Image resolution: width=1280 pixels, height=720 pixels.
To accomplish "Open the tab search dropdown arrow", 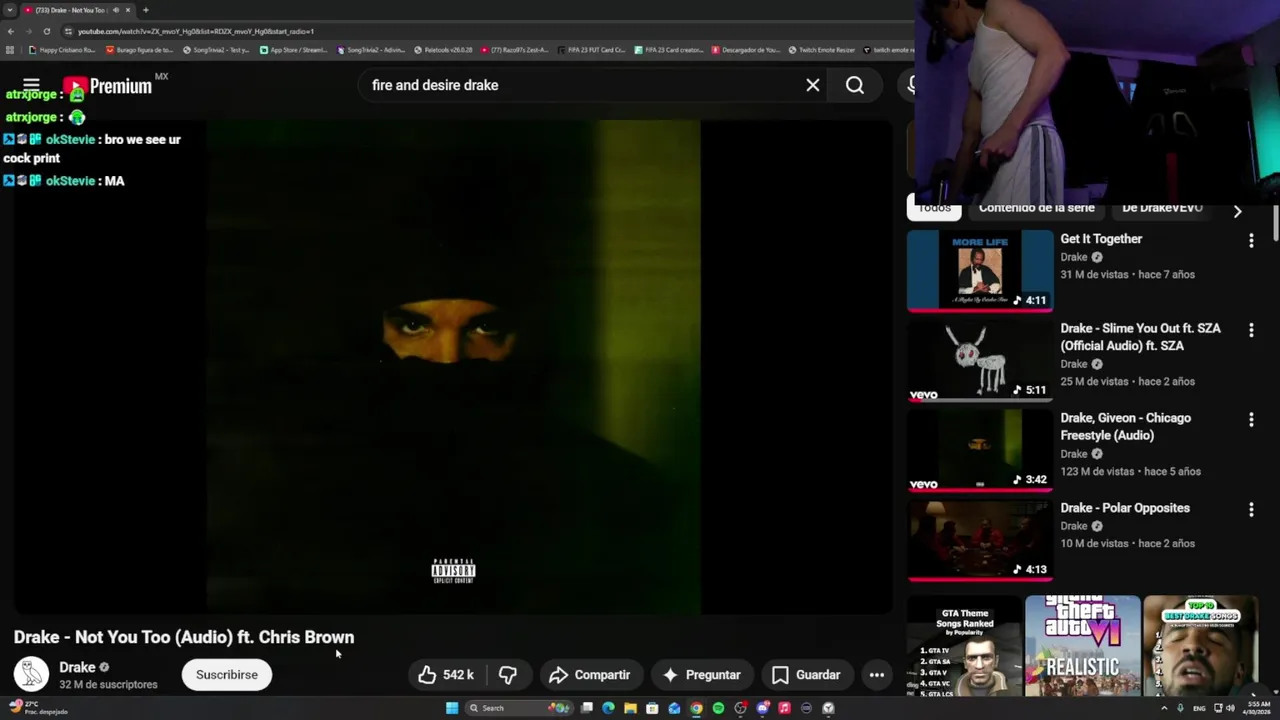I will click(x=10, y=10).
